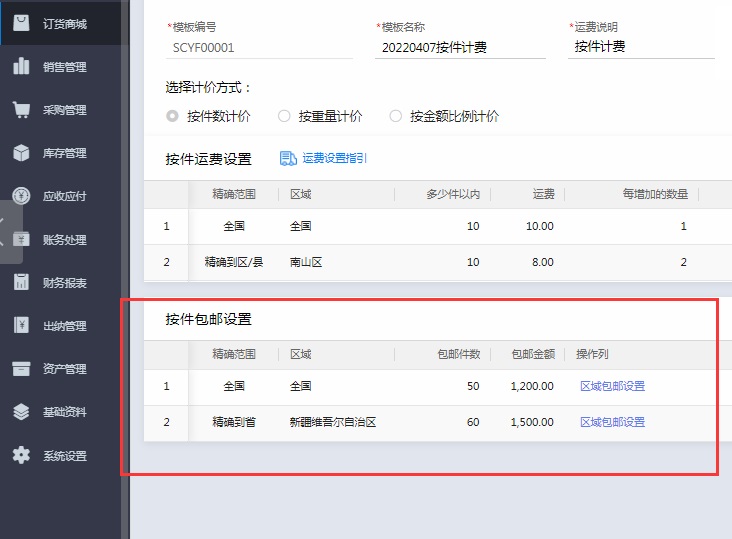The image size is (732, 539).
Task: Click the 基础资料 layers icon
Action: [x=21, y=412]
